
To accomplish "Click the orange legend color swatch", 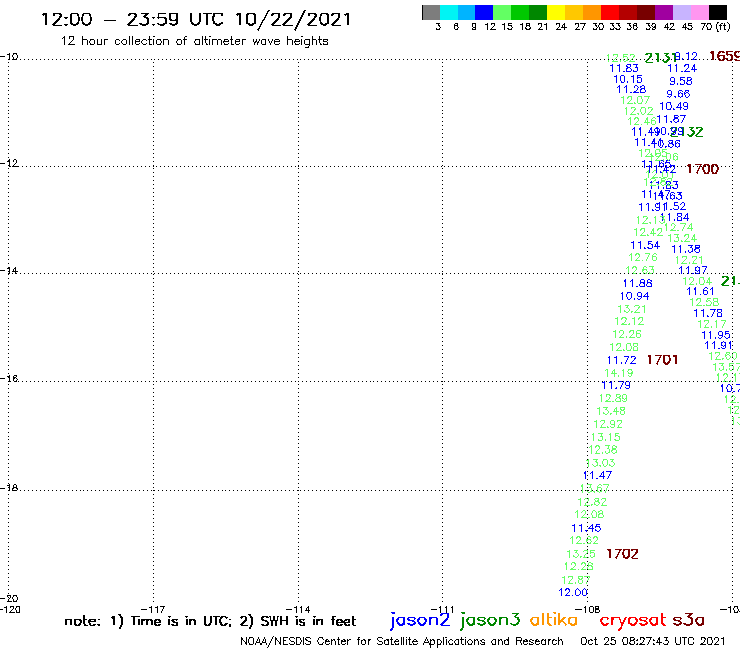I will tap(592, 12).
